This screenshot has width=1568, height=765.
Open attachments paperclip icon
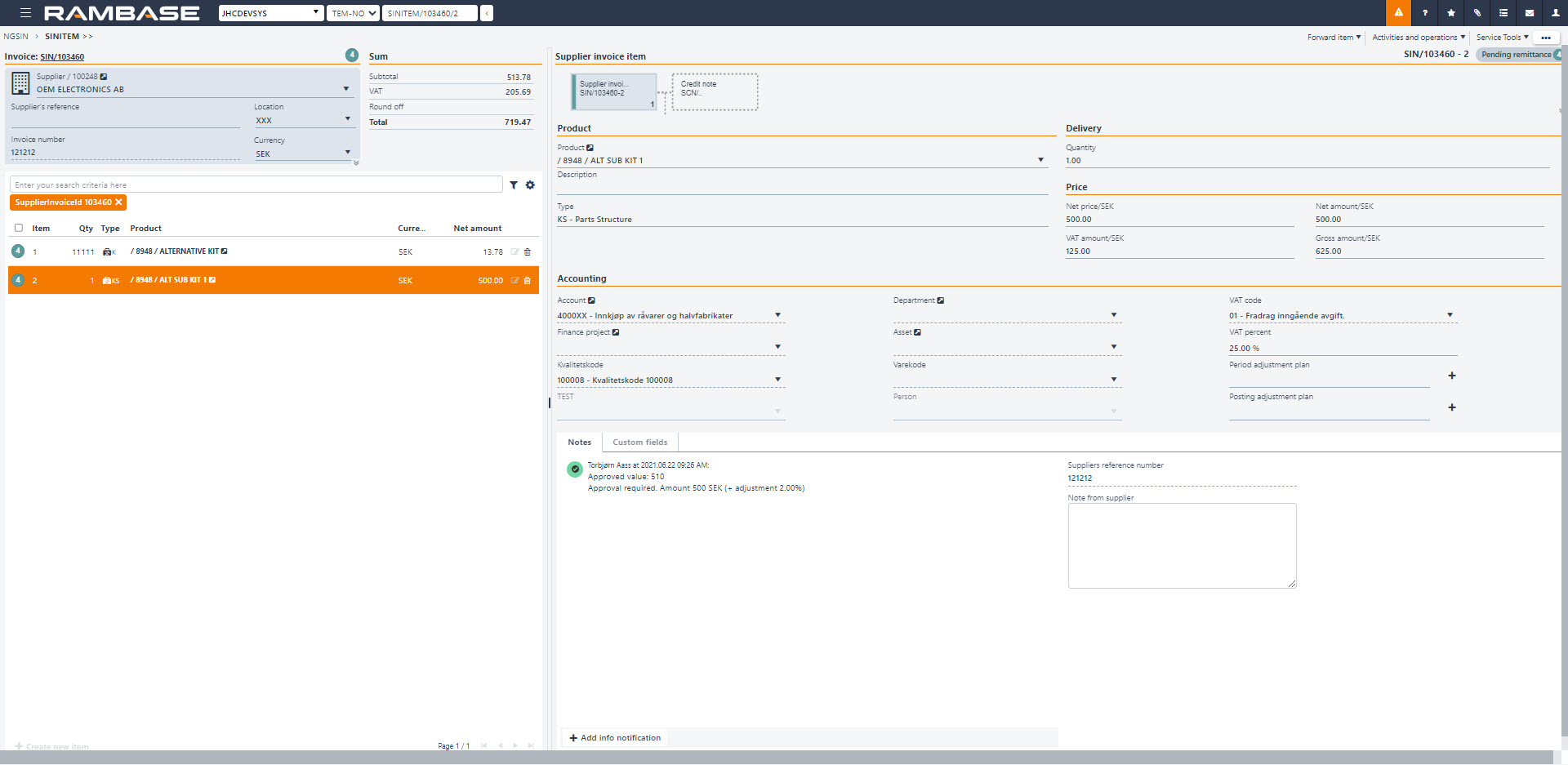tap(1477, 13)
